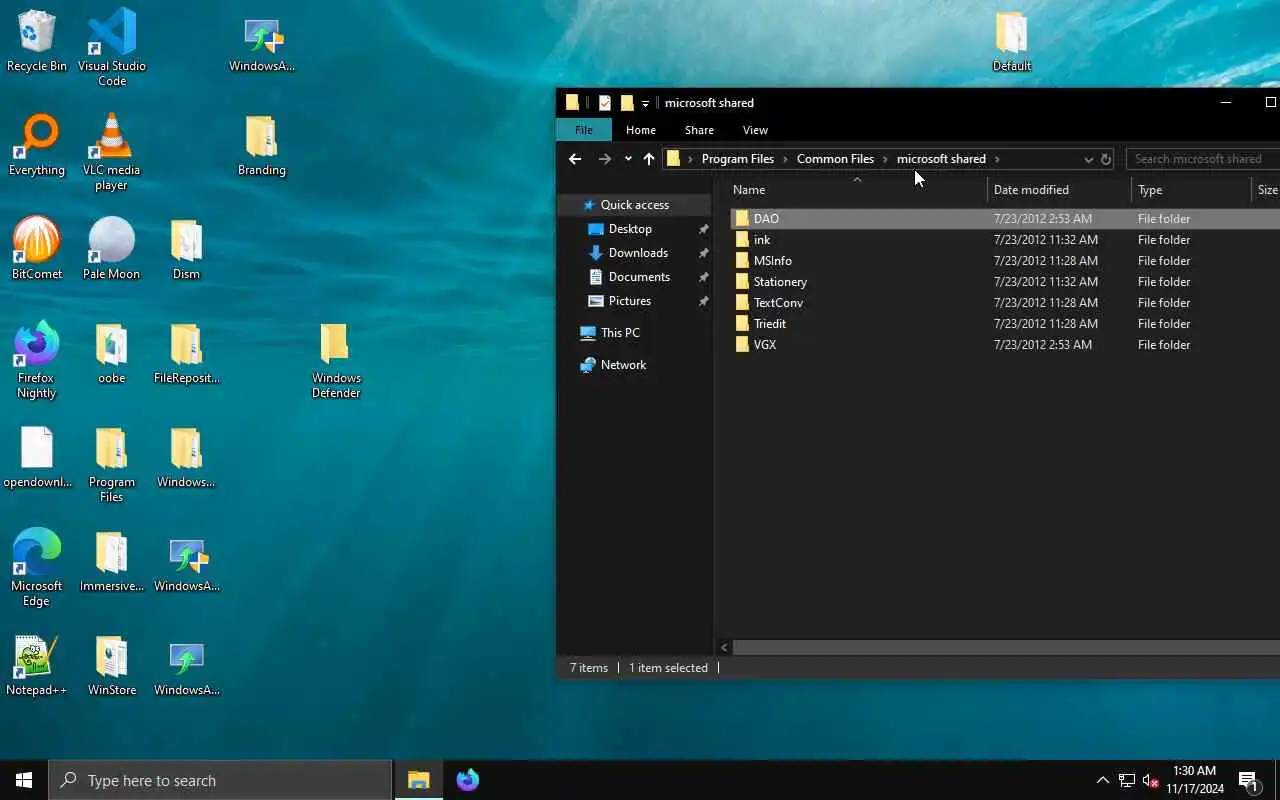Select the MSInfo folder row
The image size is (1280, 800).
(1004, 261)
